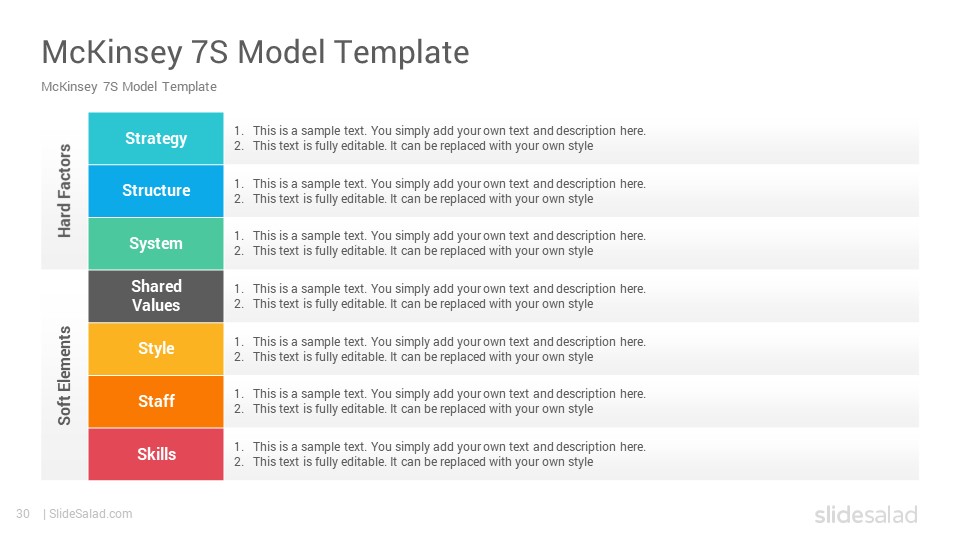Click the slidesalad logo watermark
Viewport: 960px width, 540px height.
tap(866, 514)
